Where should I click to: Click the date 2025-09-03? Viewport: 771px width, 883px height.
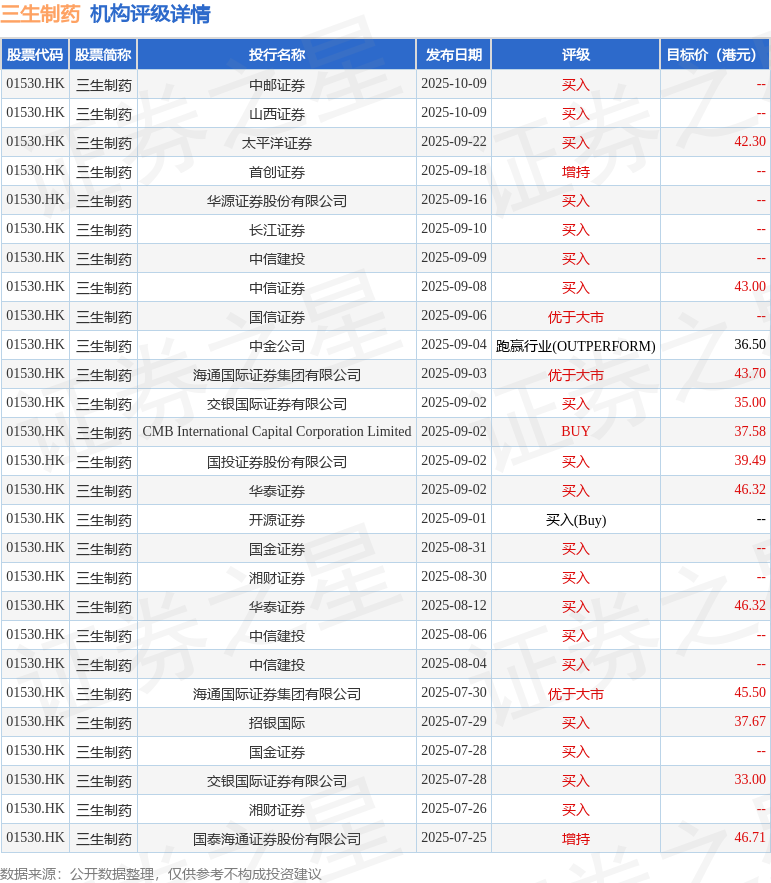[453, 373]
